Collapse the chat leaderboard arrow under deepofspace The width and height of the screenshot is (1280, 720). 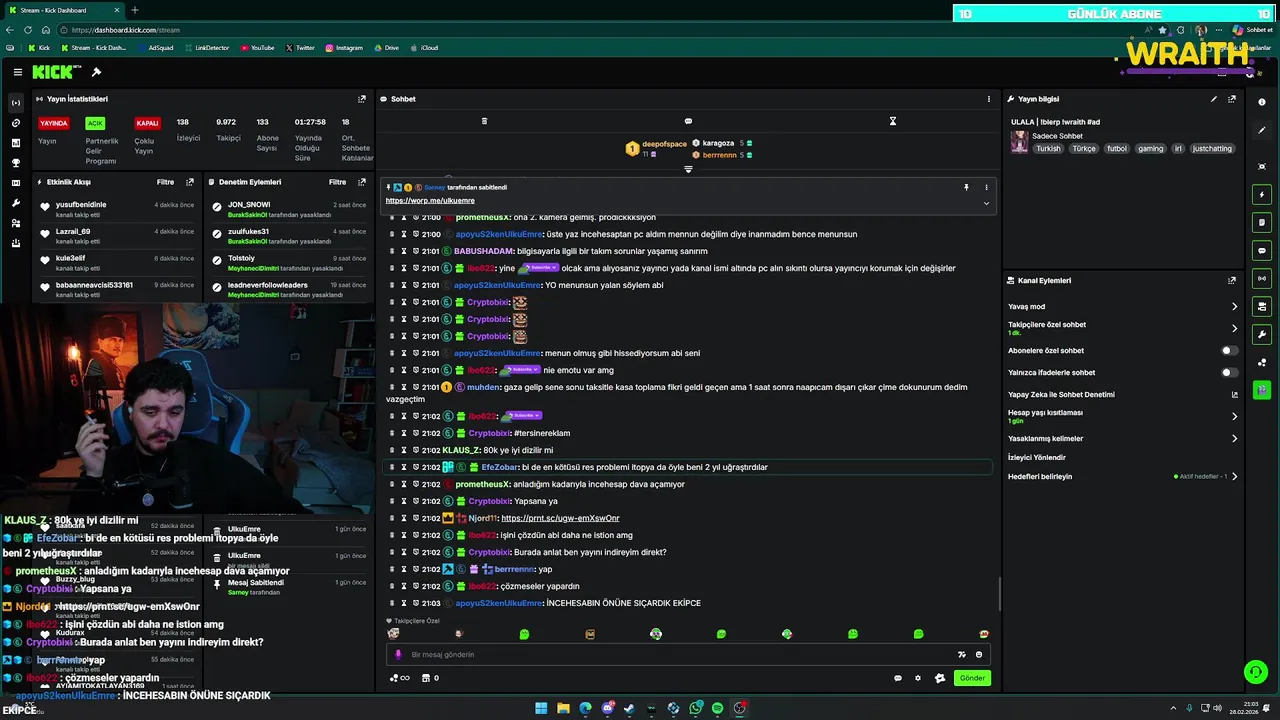click(x=688, y=169)
